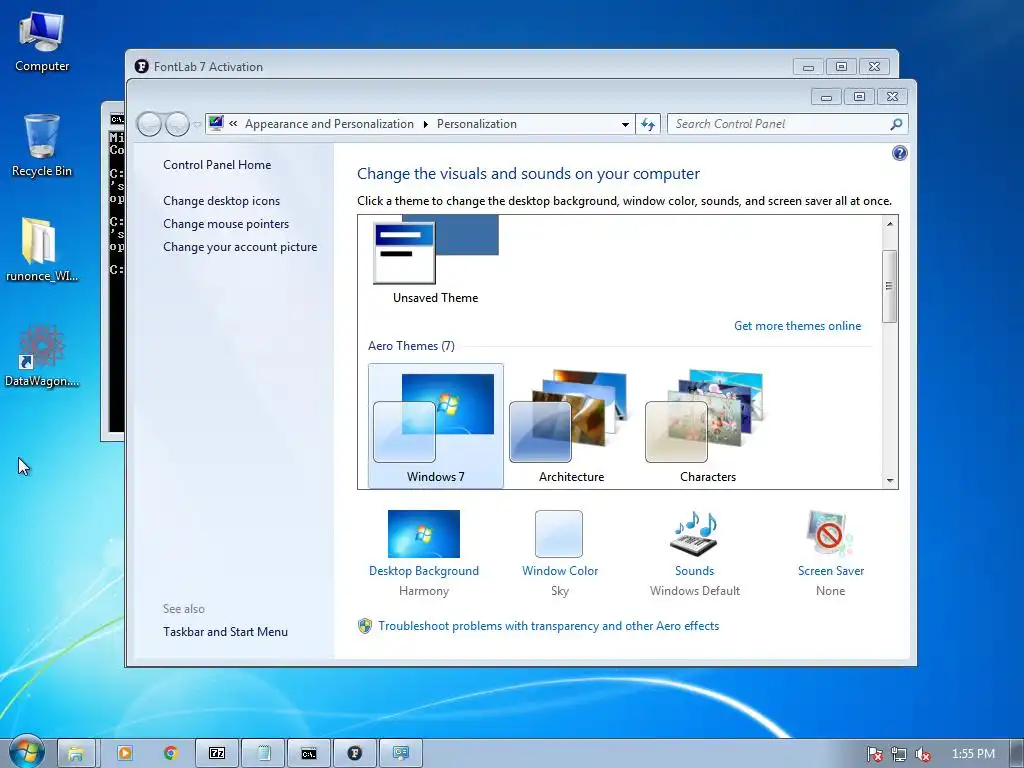Open the Computer desktop icon
The image size is (1024, 768).
(42, 41)
